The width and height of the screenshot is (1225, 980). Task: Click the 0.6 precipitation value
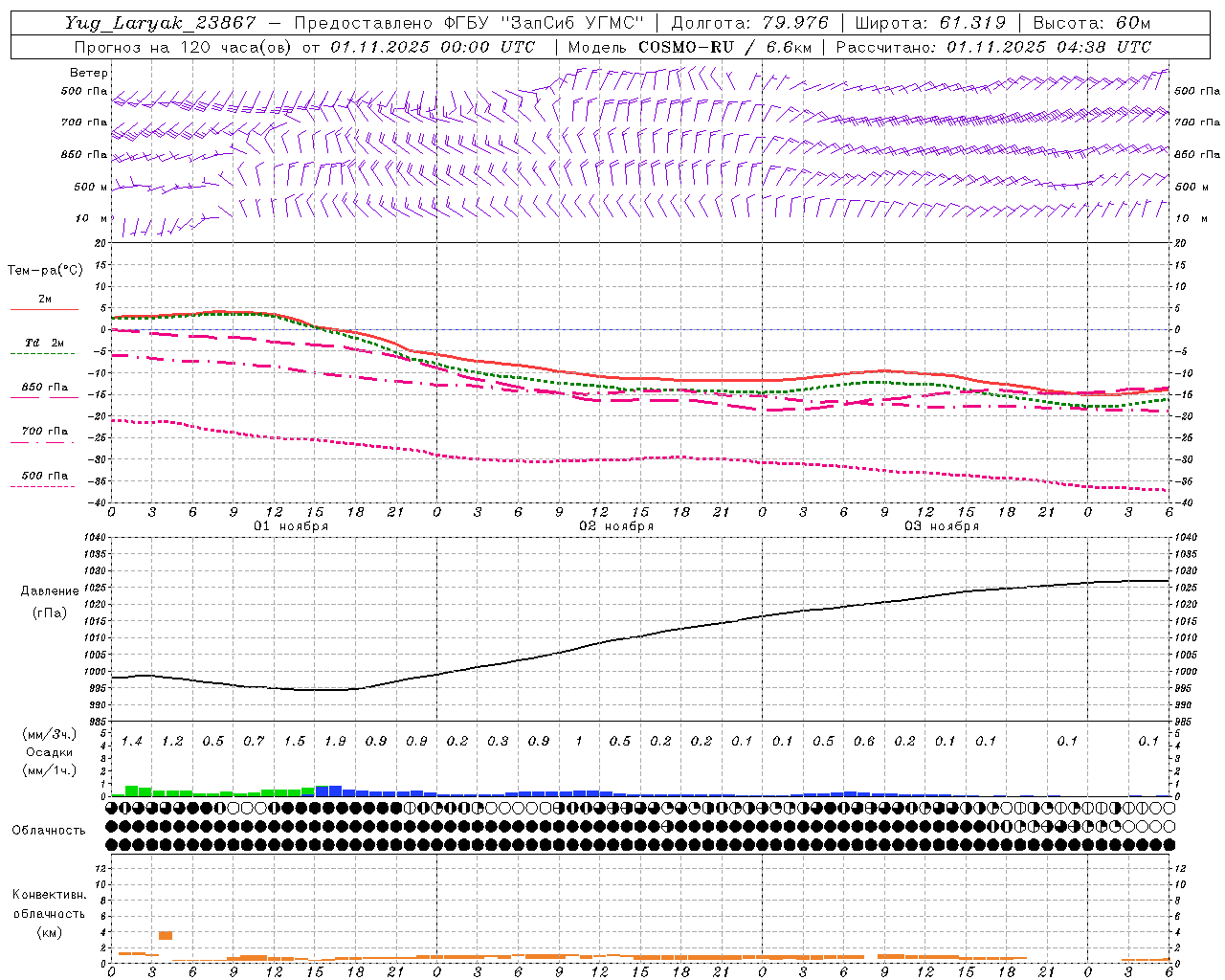point(864,741)
